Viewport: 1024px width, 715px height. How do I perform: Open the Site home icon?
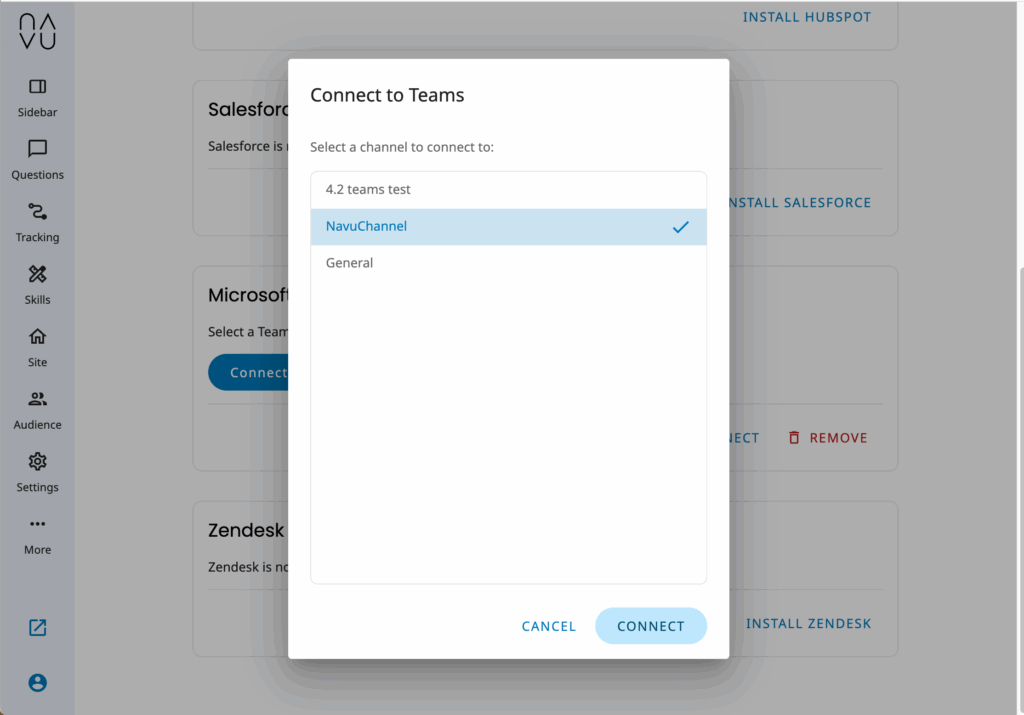click(38, 337)
